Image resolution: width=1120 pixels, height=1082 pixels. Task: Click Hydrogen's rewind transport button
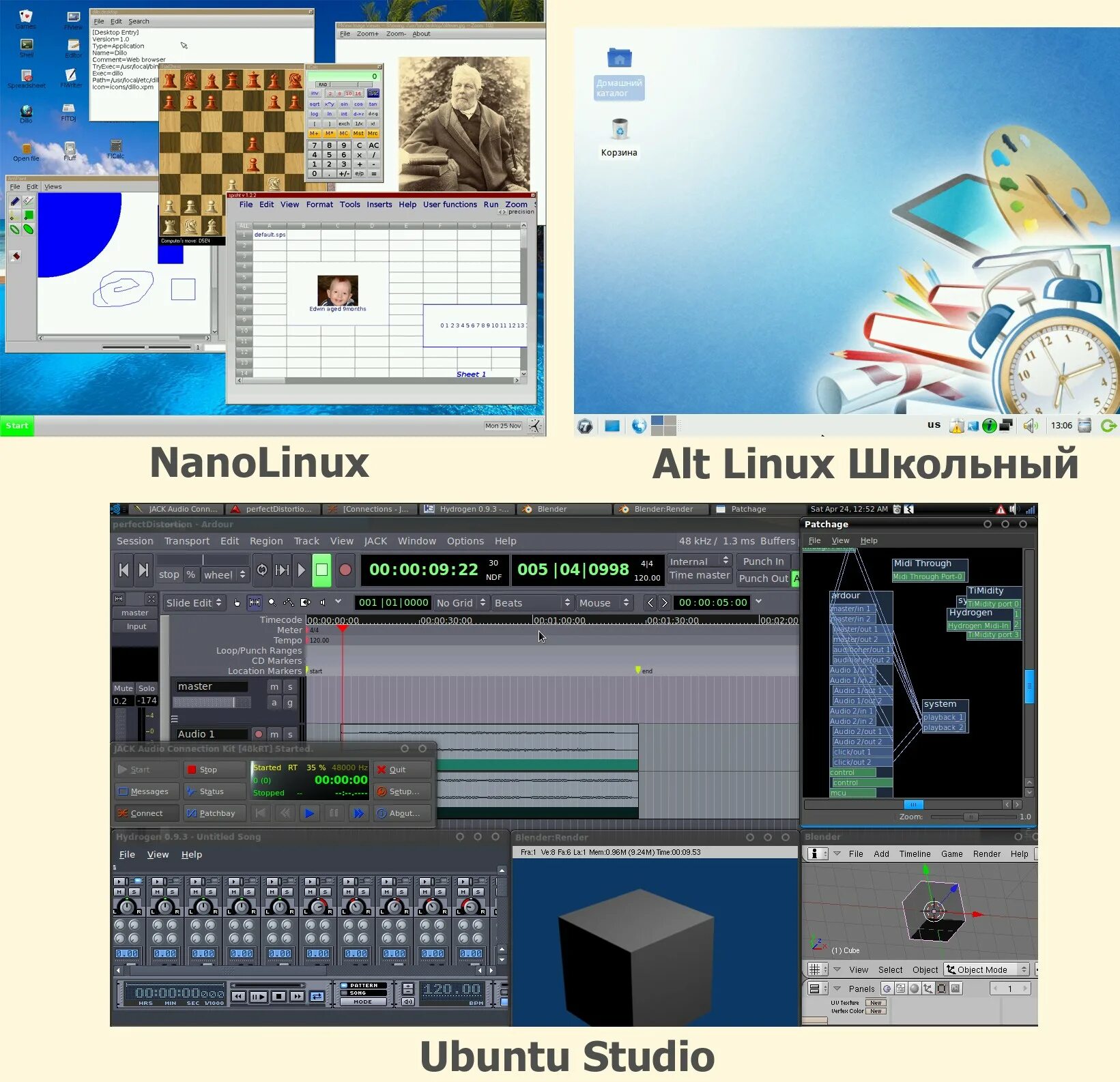click(x=238, y=996)
